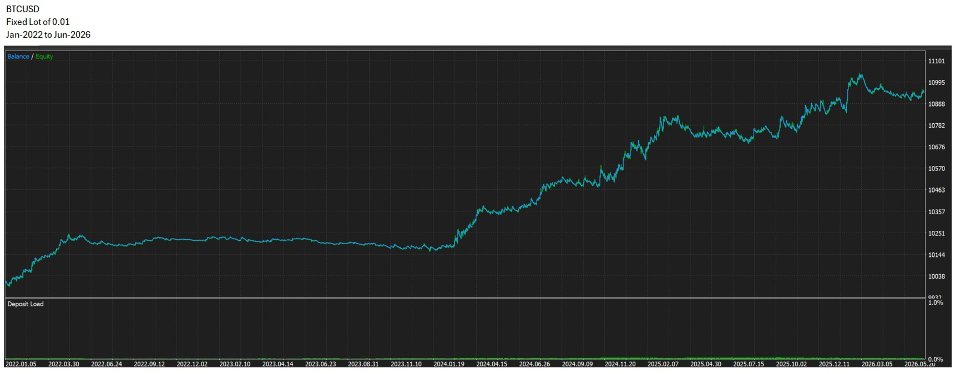Click the BTCUSD title text
The width and height of the screenshot is (960, 374).
(21, 9)
